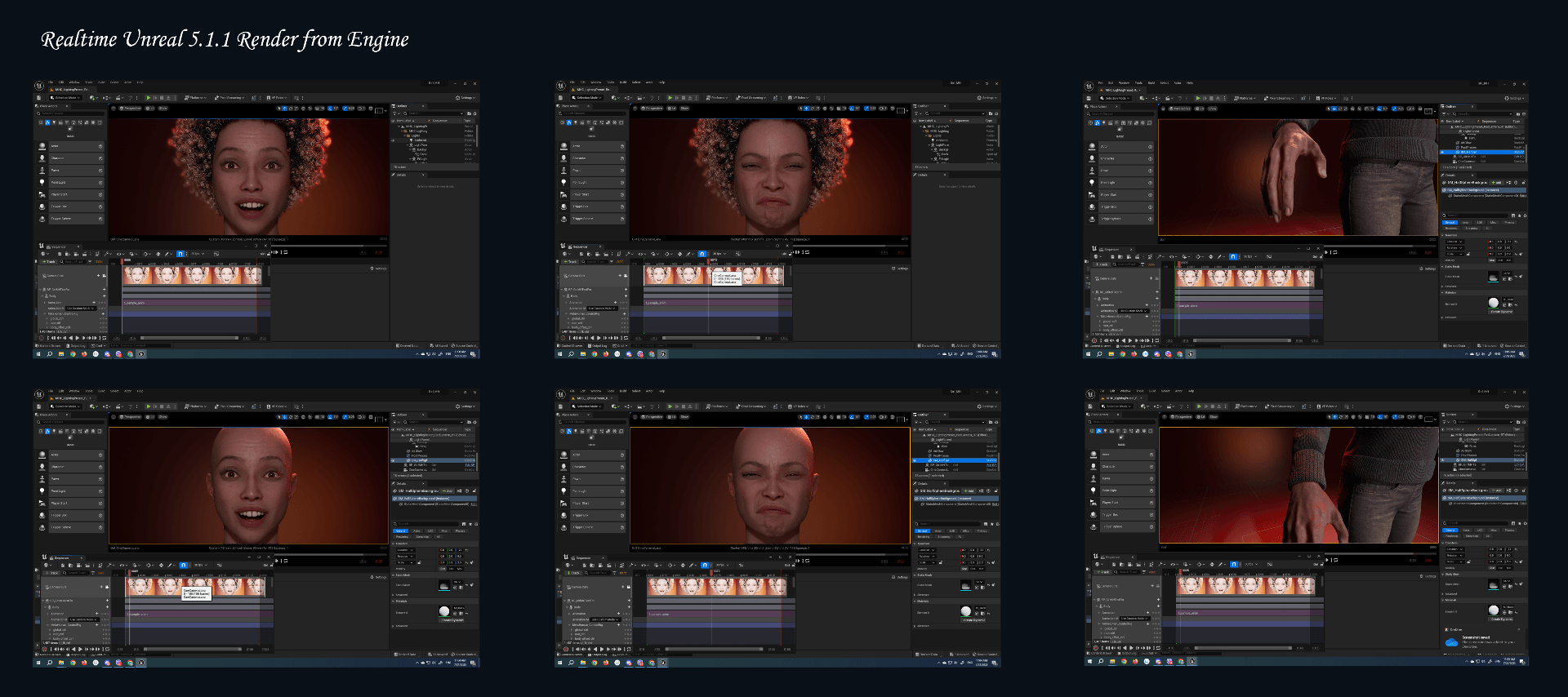Click Create Dynamic button in bald smiling window

pyautogui.click(x=451, y=620)
